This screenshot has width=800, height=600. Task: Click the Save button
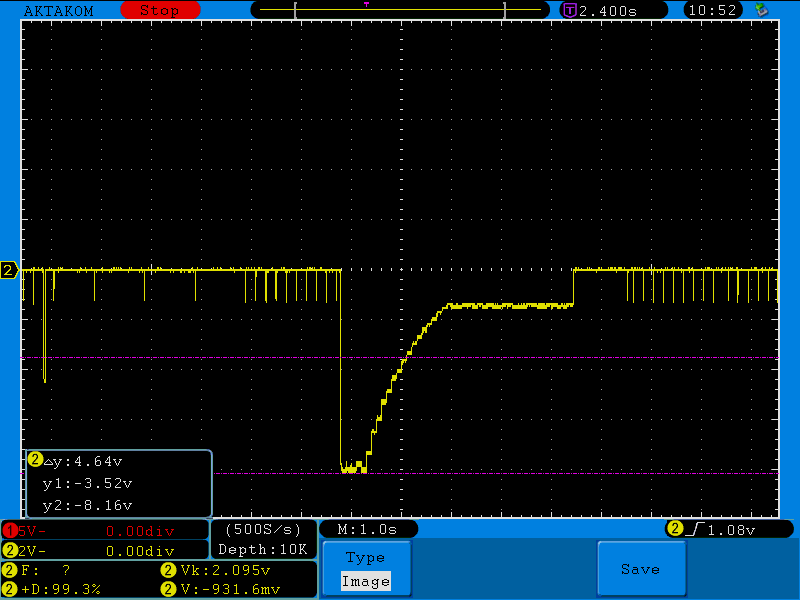pos(641,569)
